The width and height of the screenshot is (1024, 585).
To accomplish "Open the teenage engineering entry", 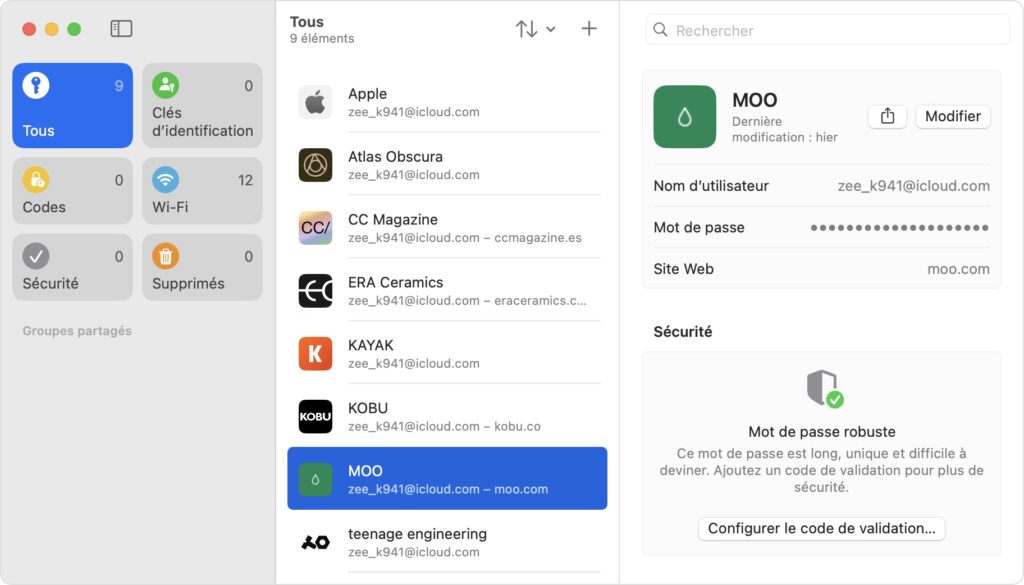I will pyautogui.click(x=447, y=542).
